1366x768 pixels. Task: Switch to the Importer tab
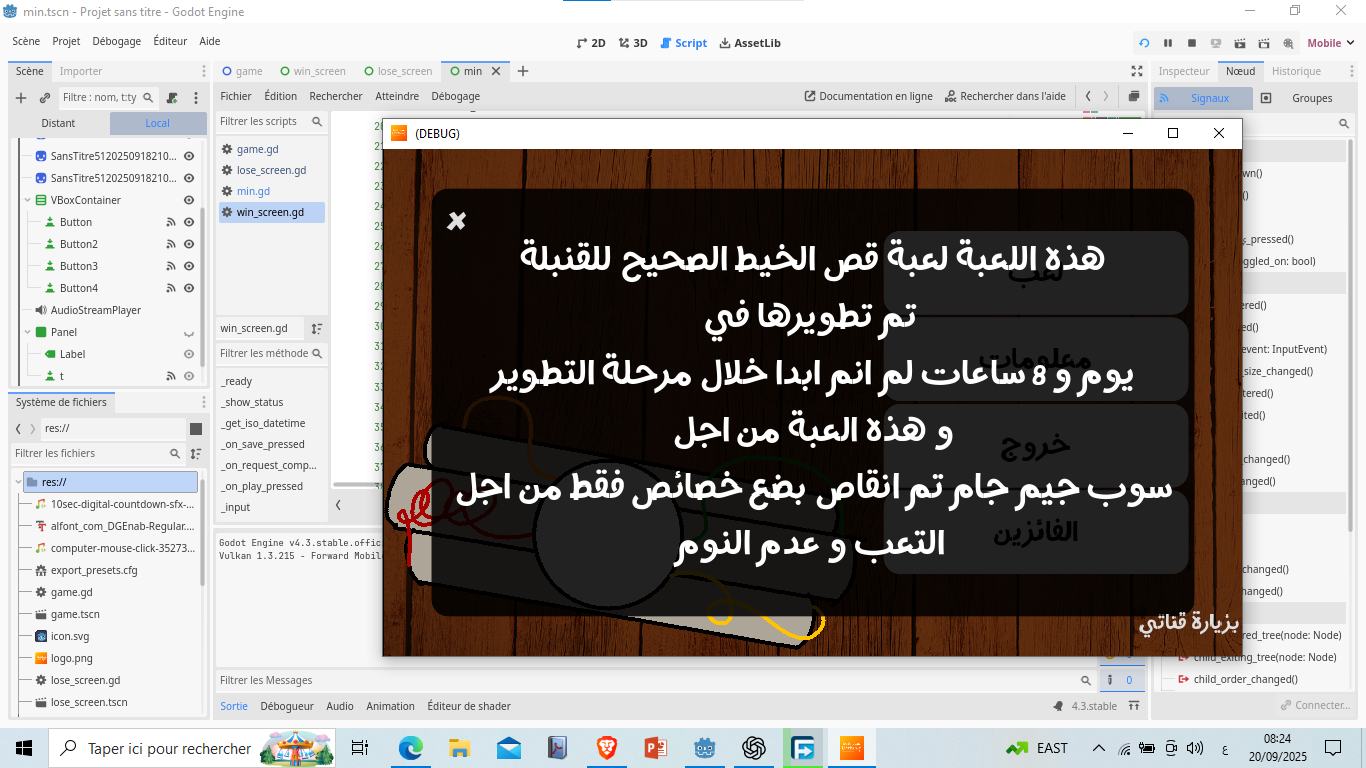(x=81, y=71)
